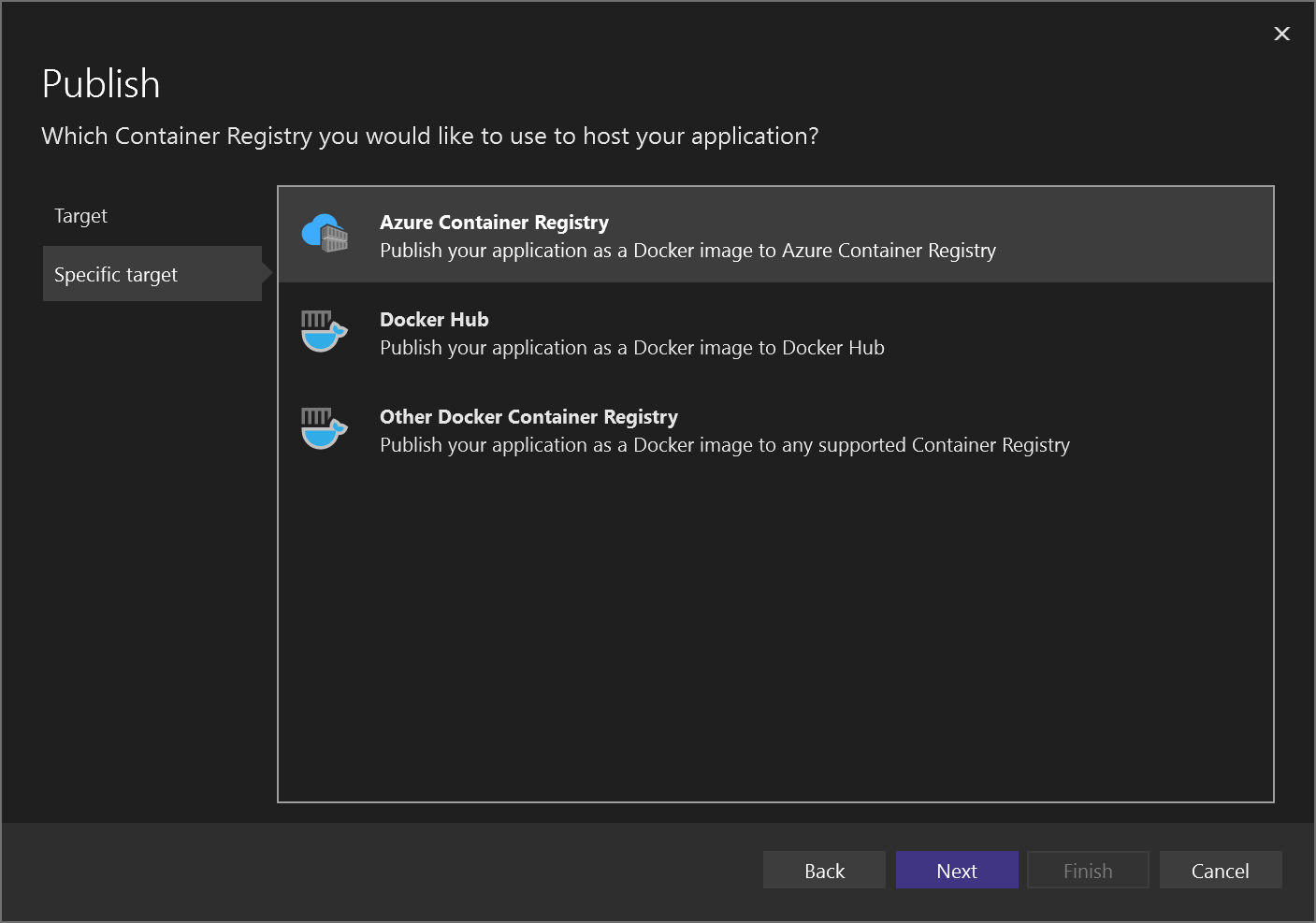Close the Publish dialog
The image size is (1316, 923).
1282,34
